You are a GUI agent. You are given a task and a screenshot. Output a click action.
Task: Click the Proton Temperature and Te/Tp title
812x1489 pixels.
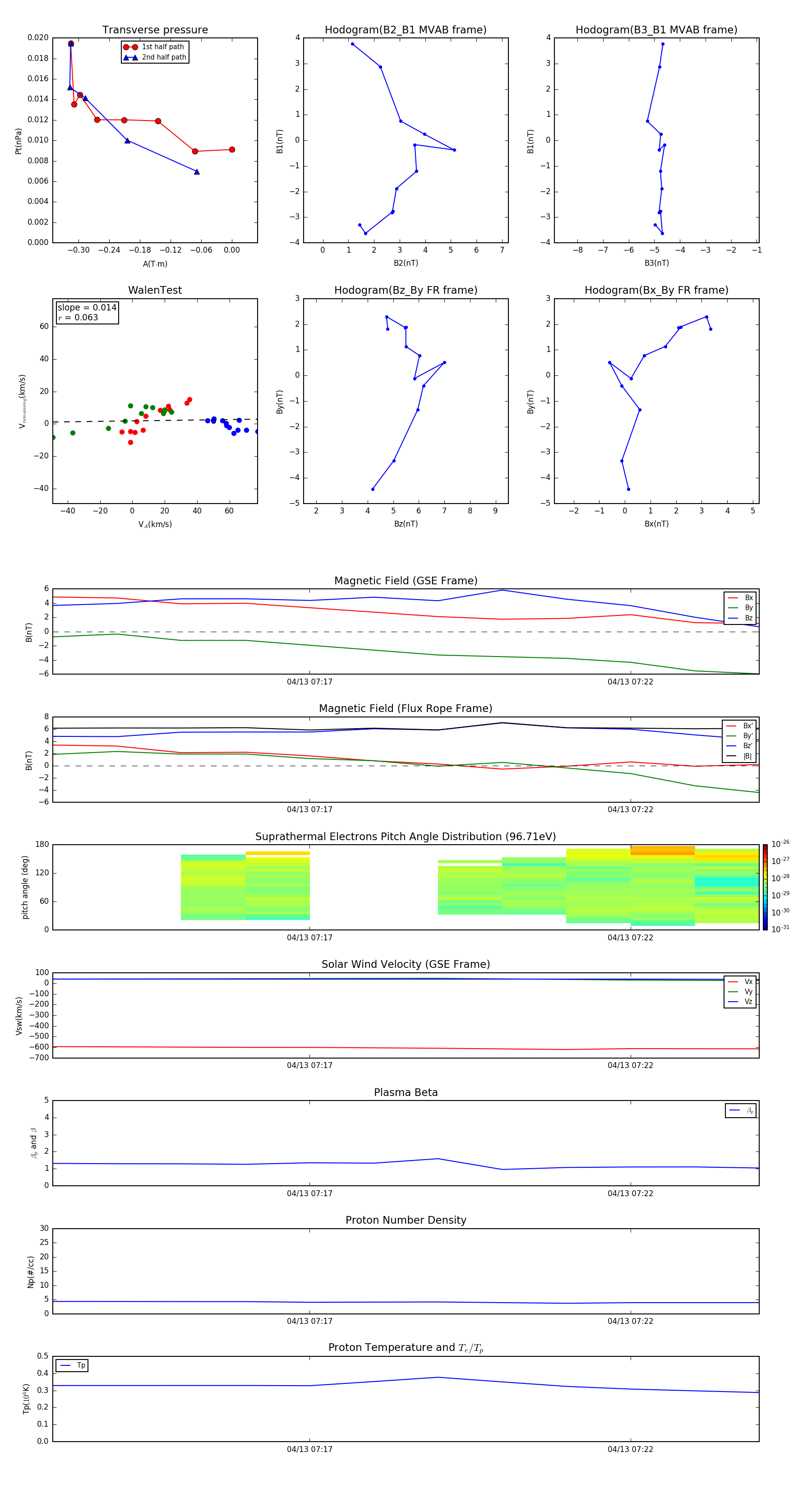(406, 1348)
